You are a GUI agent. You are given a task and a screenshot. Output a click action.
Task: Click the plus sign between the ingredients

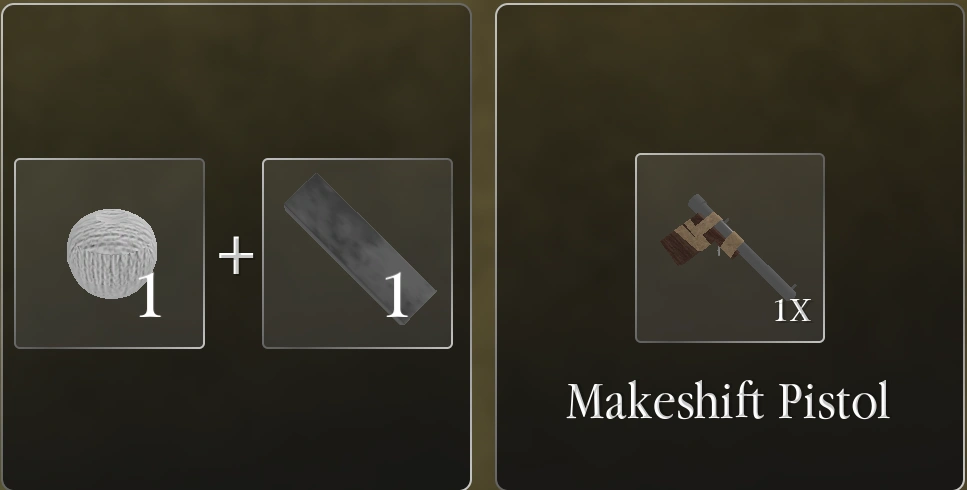[x=236, y=256]
